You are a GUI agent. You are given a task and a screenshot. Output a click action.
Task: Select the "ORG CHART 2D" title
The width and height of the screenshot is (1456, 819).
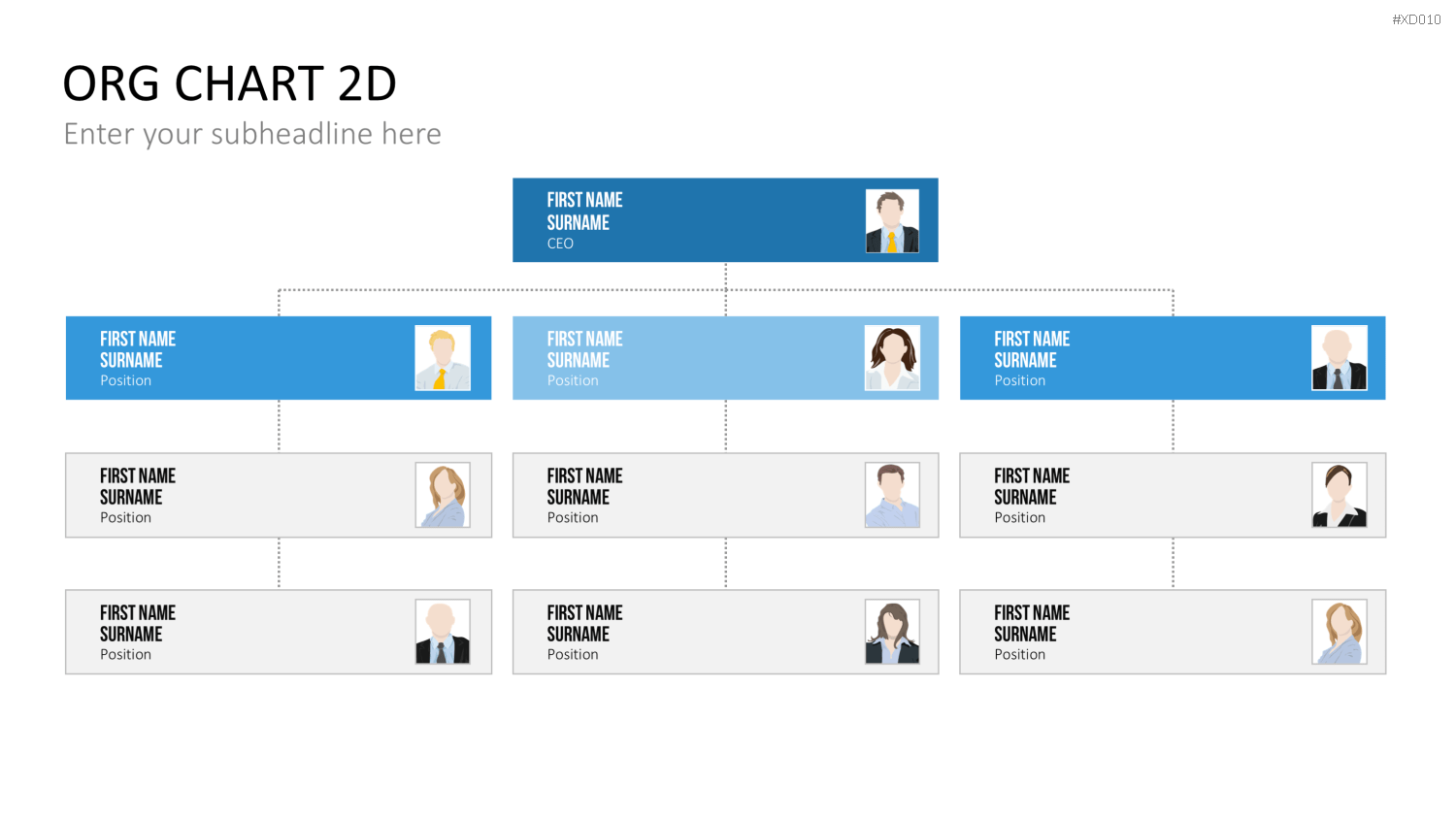coord(230,83)
